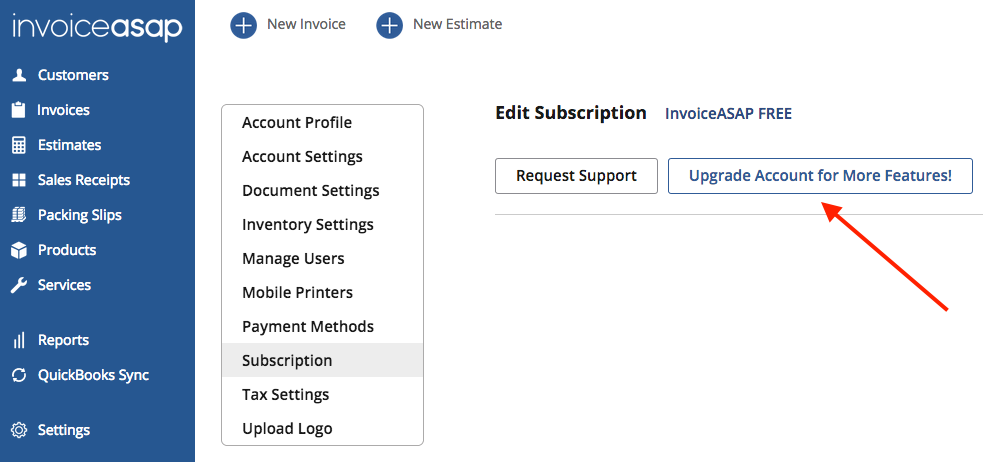Screen dimensions: 987x462
Task: Click the QuickBooks Sync refresh icon
Action: [x=18, y=375]
